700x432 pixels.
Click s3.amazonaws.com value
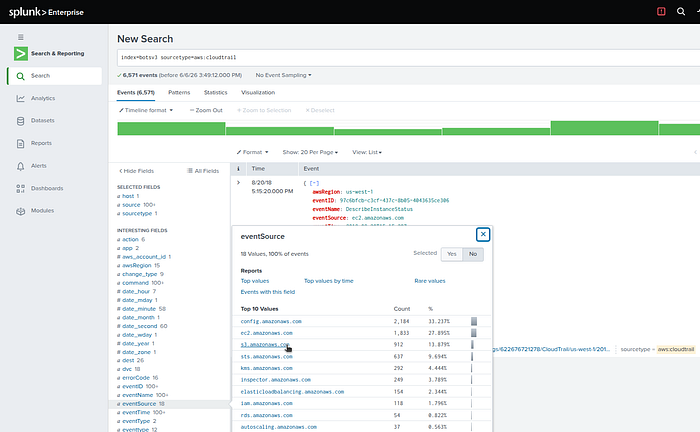[x=265, y=345]
